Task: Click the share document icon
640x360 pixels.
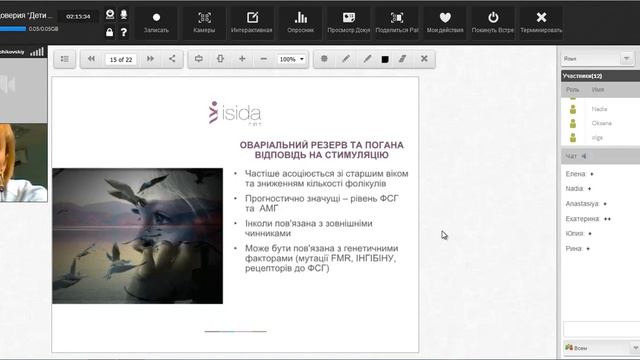Action: click(x=172, y=59)
